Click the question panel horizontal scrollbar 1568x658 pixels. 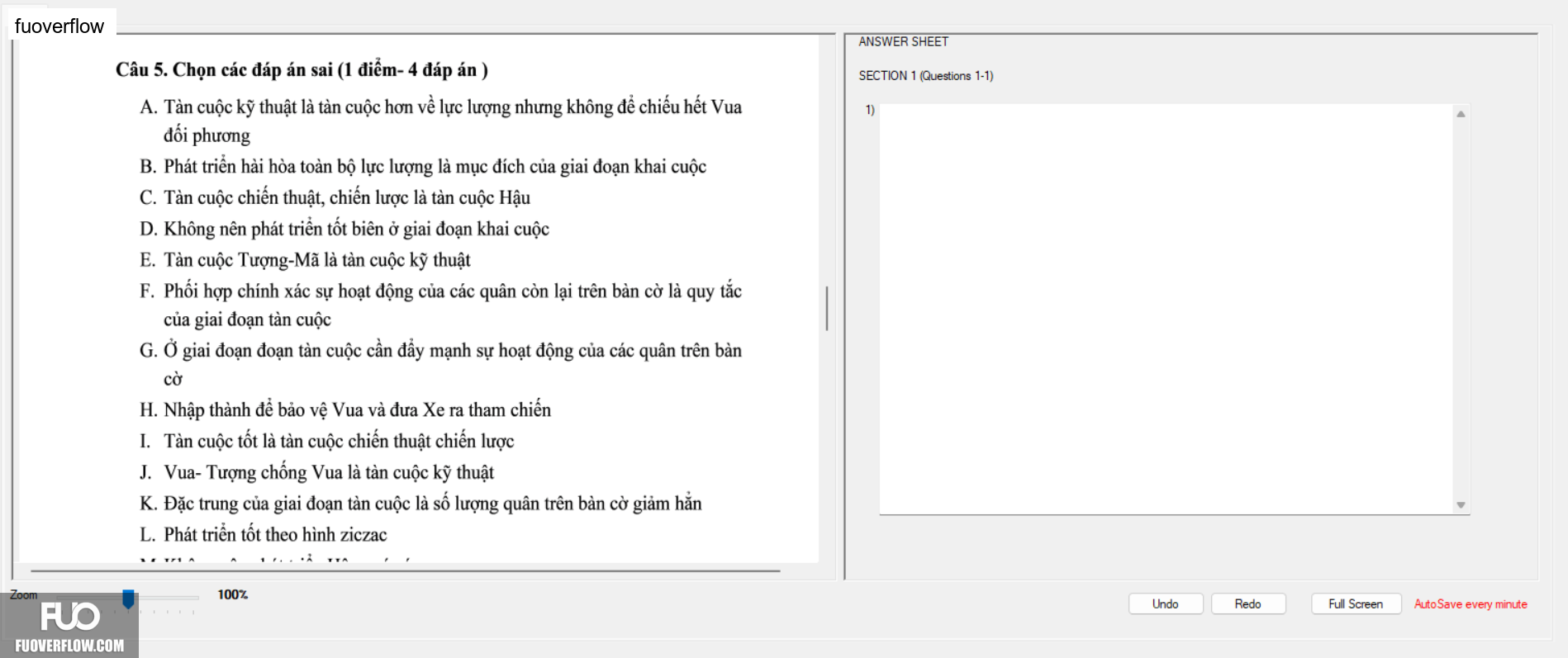(x=405, y=570)
